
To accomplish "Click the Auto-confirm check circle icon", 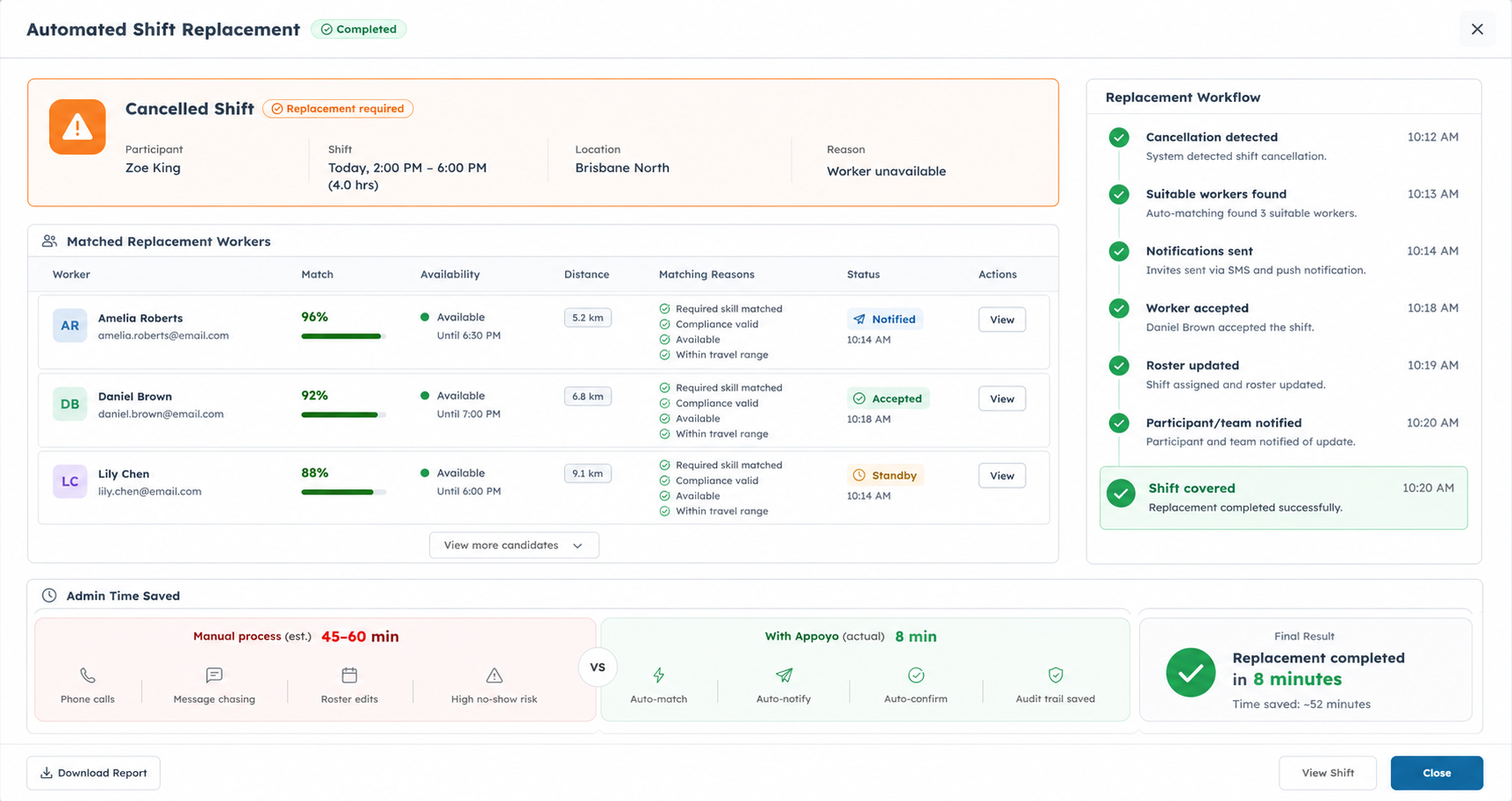I will pyautogui.click(x=916, y=676).
